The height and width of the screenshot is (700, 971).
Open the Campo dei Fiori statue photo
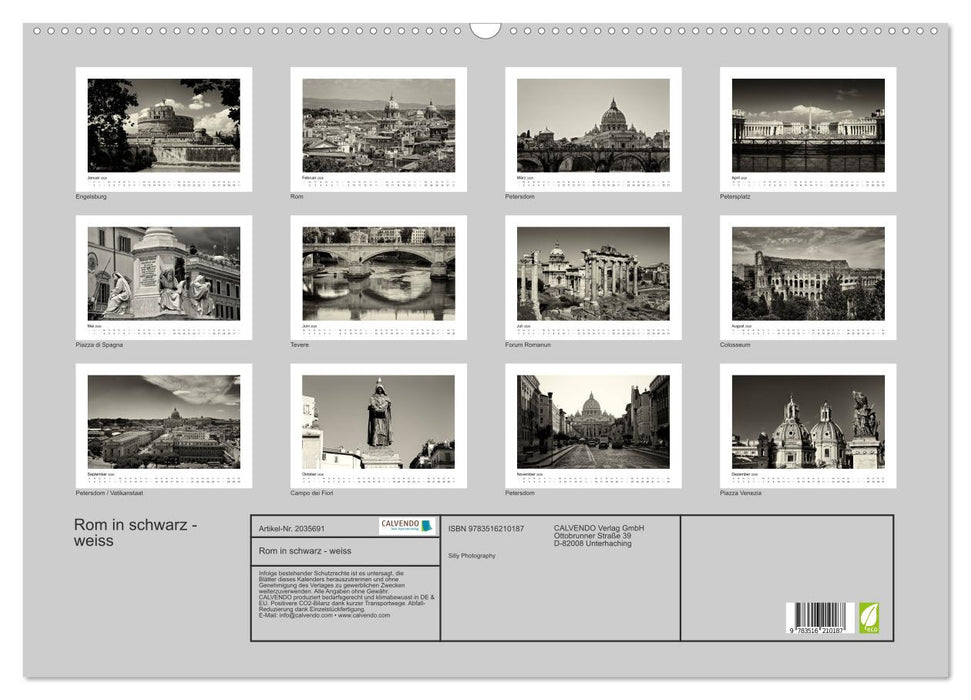(378, 421)
